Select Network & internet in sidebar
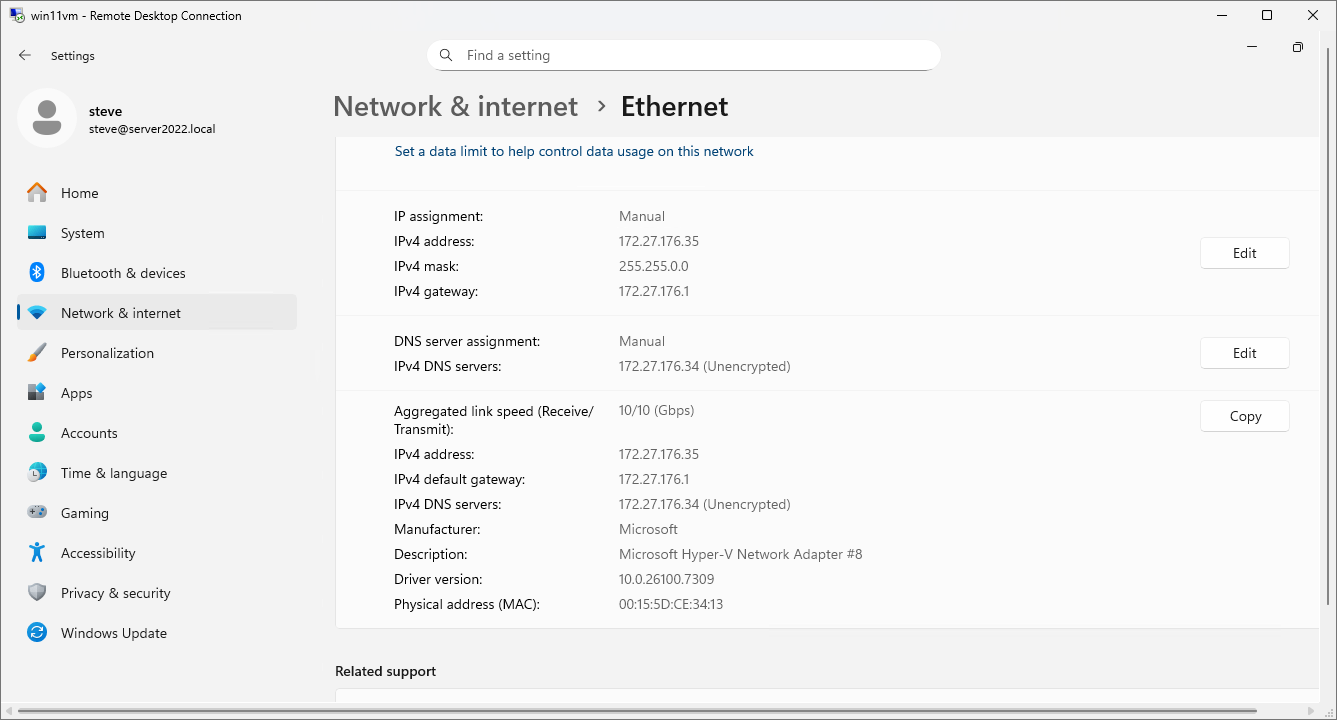 [120, 313]
